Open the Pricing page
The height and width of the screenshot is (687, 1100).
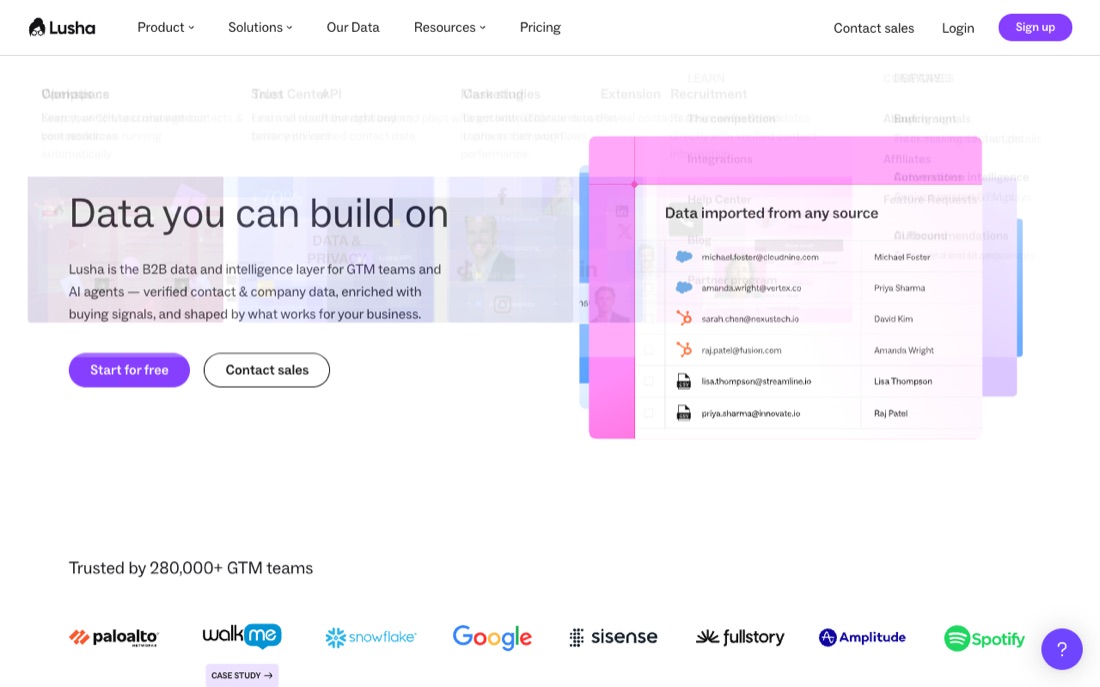point(540,27)
